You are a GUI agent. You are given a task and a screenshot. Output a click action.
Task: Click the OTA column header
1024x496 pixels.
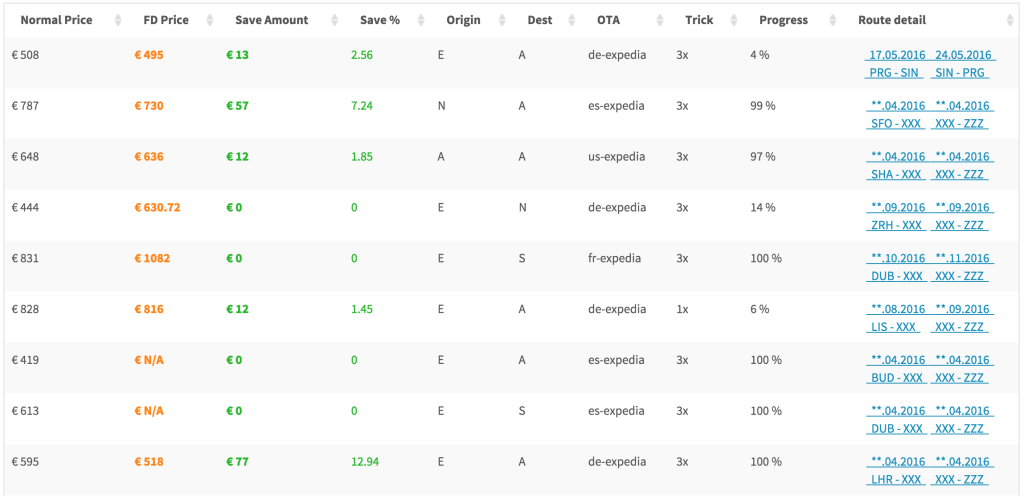[608, 20]
